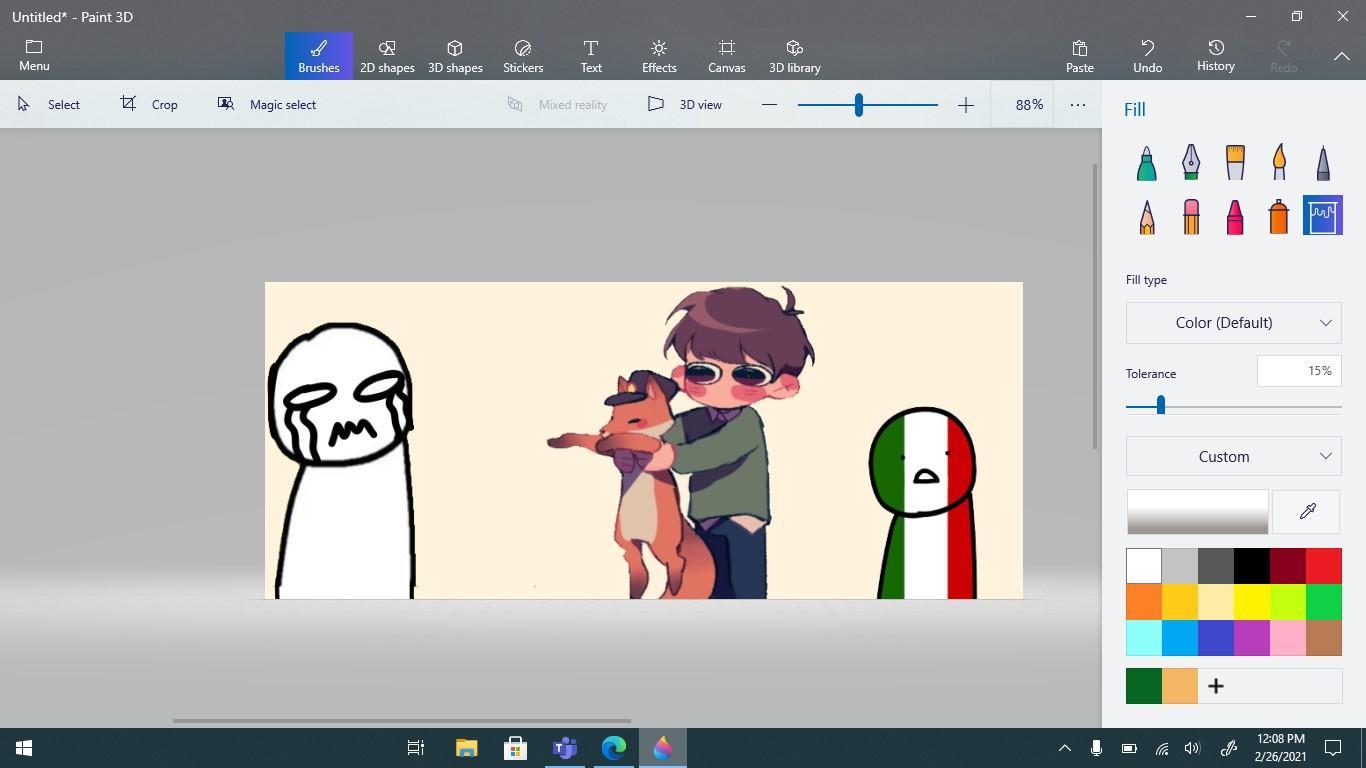Select the Spray can tool
The image size is (1366, 768).
[1279, 217]
